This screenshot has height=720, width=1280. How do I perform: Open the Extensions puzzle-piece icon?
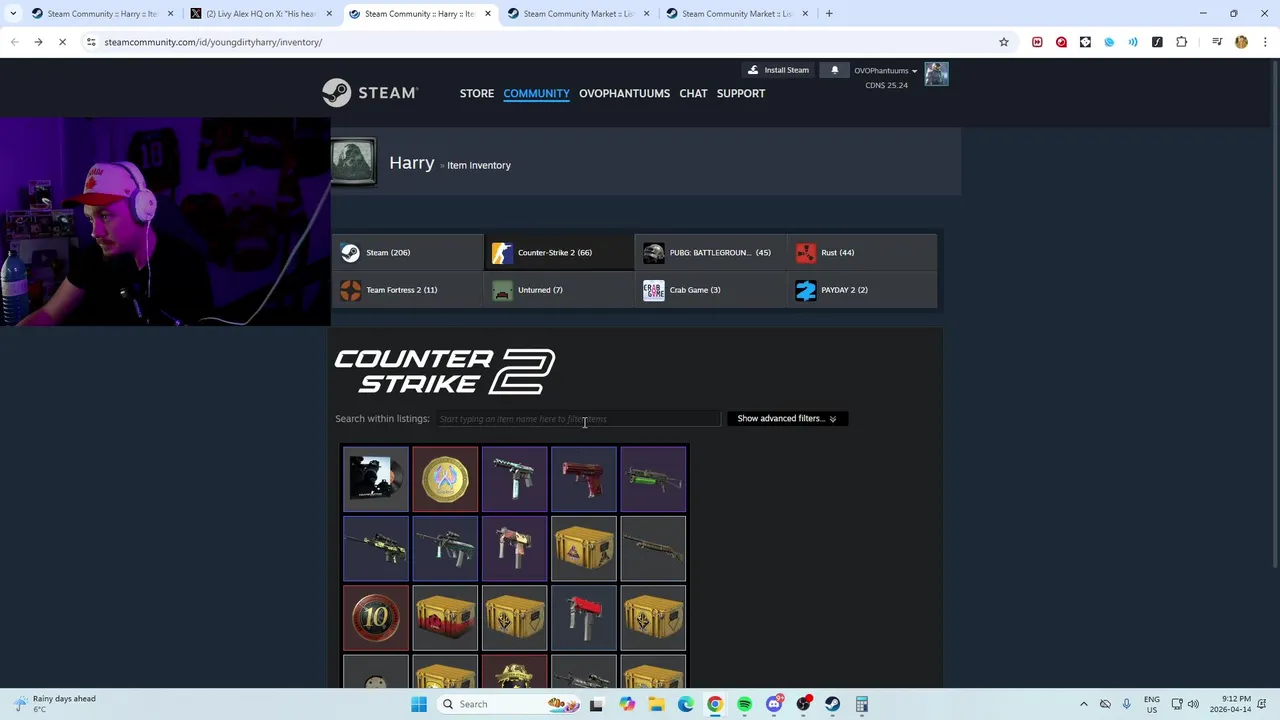pos(1182,42)
